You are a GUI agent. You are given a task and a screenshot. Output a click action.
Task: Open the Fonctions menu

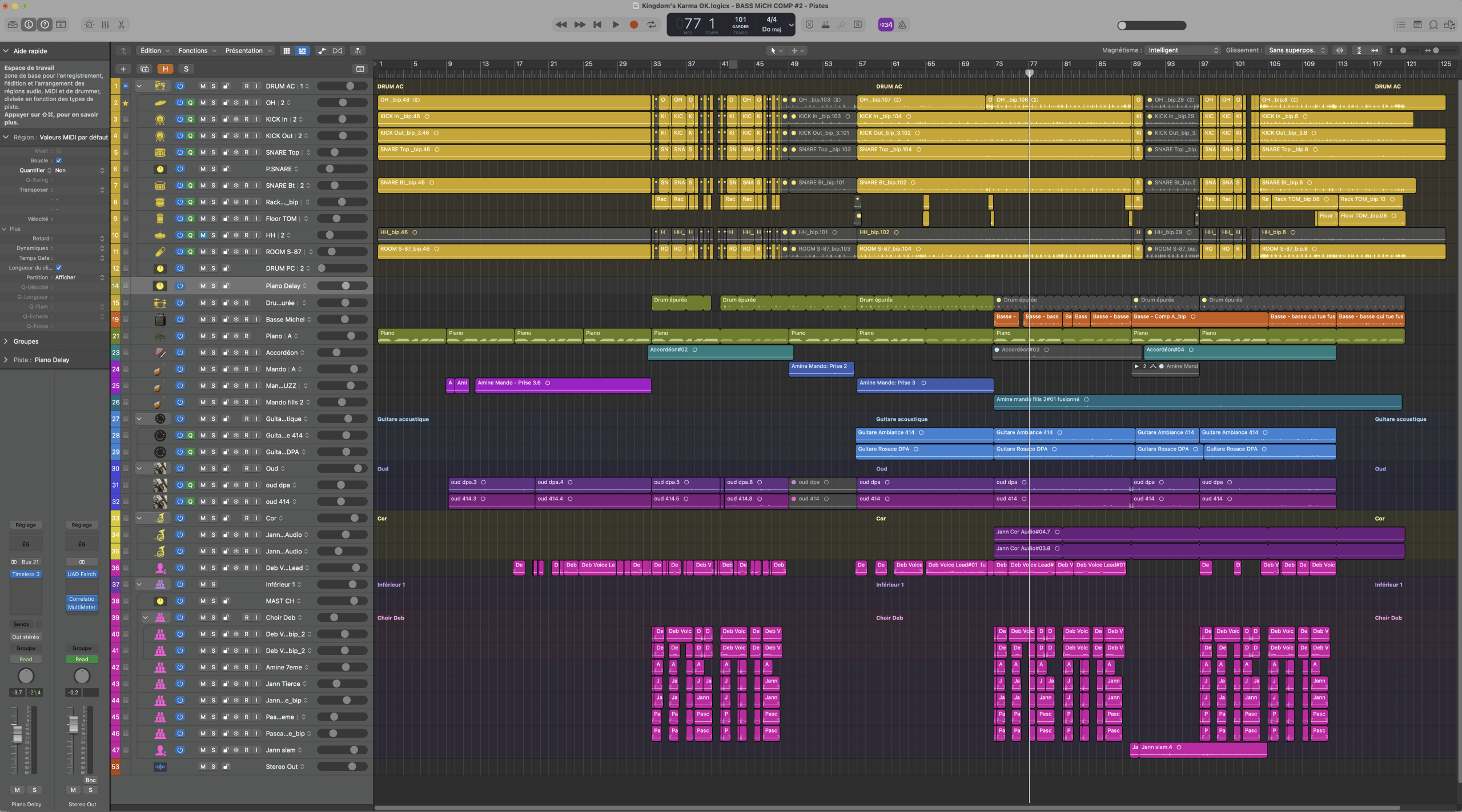[197, 50]
